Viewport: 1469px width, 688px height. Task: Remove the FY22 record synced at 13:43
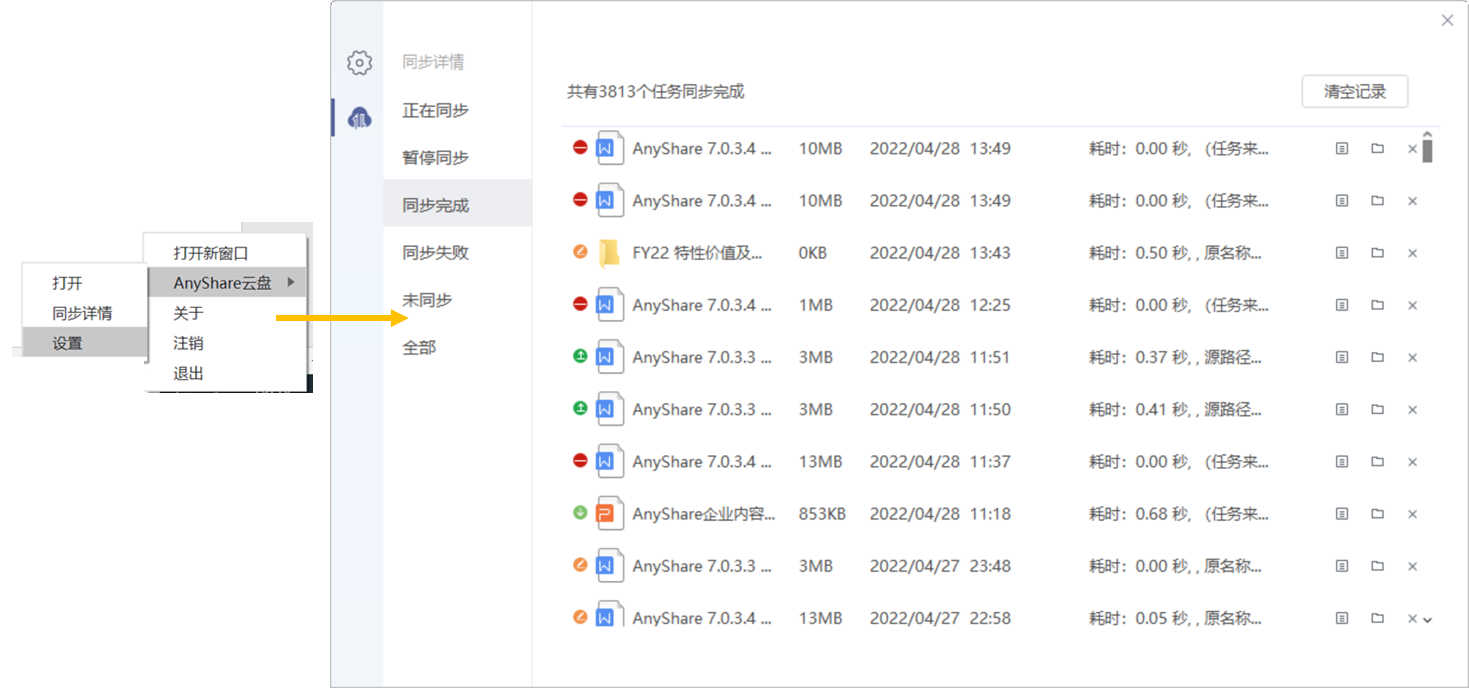(1413, 254)
